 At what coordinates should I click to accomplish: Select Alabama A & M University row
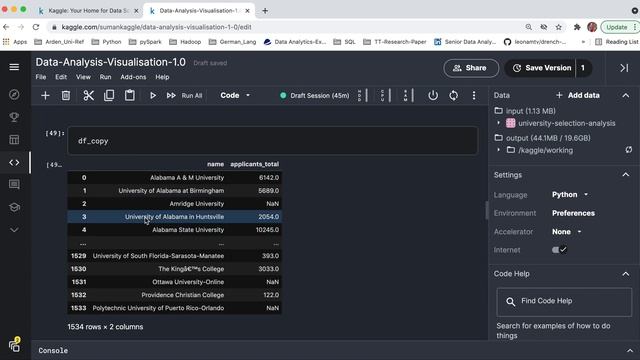(x=175, y=178)
